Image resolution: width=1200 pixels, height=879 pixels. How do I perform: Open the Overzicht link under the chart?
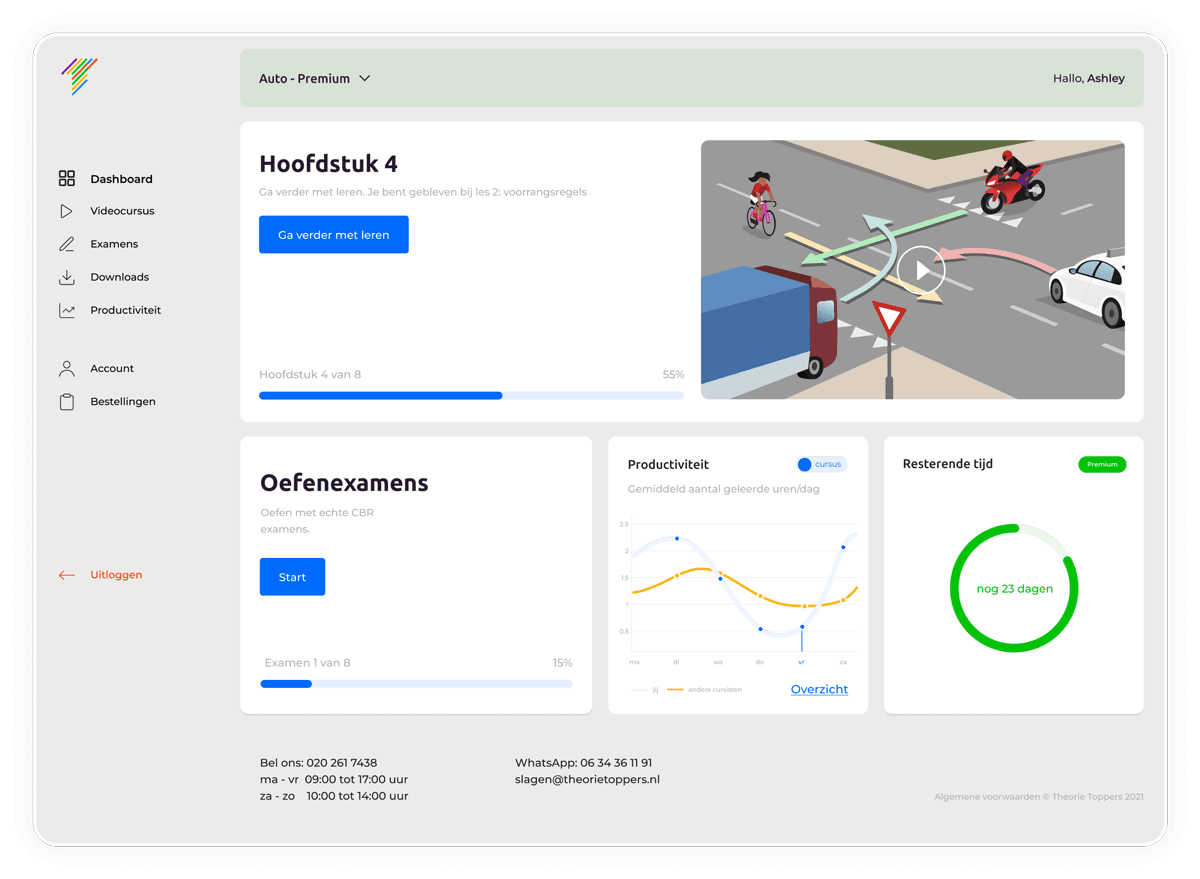[x=819, y=689]
